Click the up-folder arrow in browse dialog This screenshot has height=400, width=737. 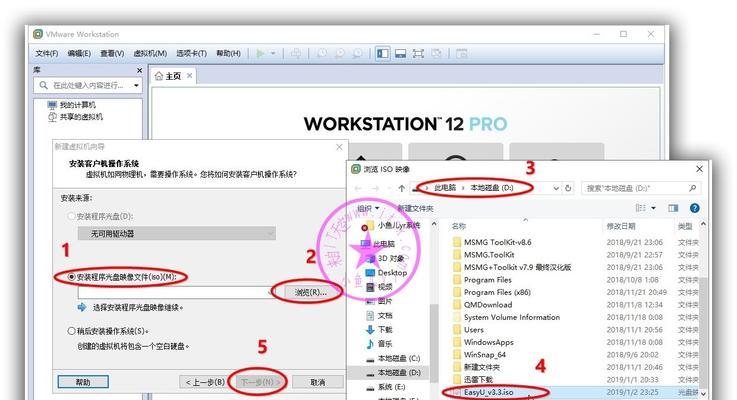(401, 188)
